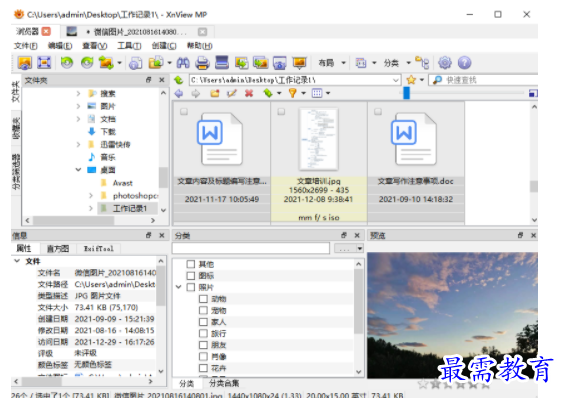Click the scanner acquire icon
Viewport: 562px width, 401px height.
coord(222,63)
